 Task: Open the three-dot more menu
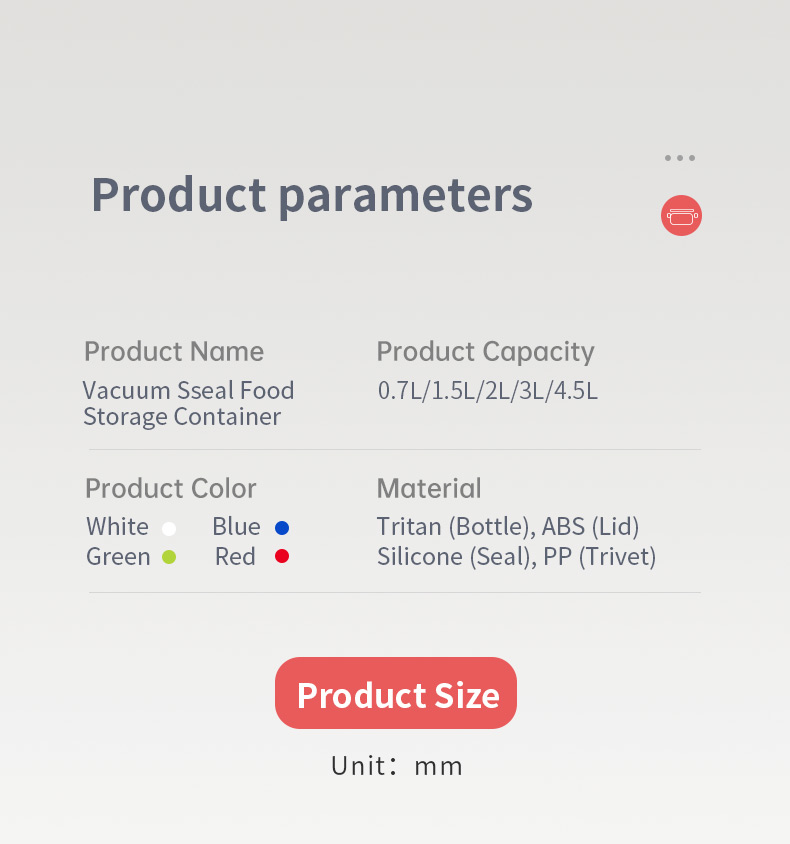[x=680, y=158]
